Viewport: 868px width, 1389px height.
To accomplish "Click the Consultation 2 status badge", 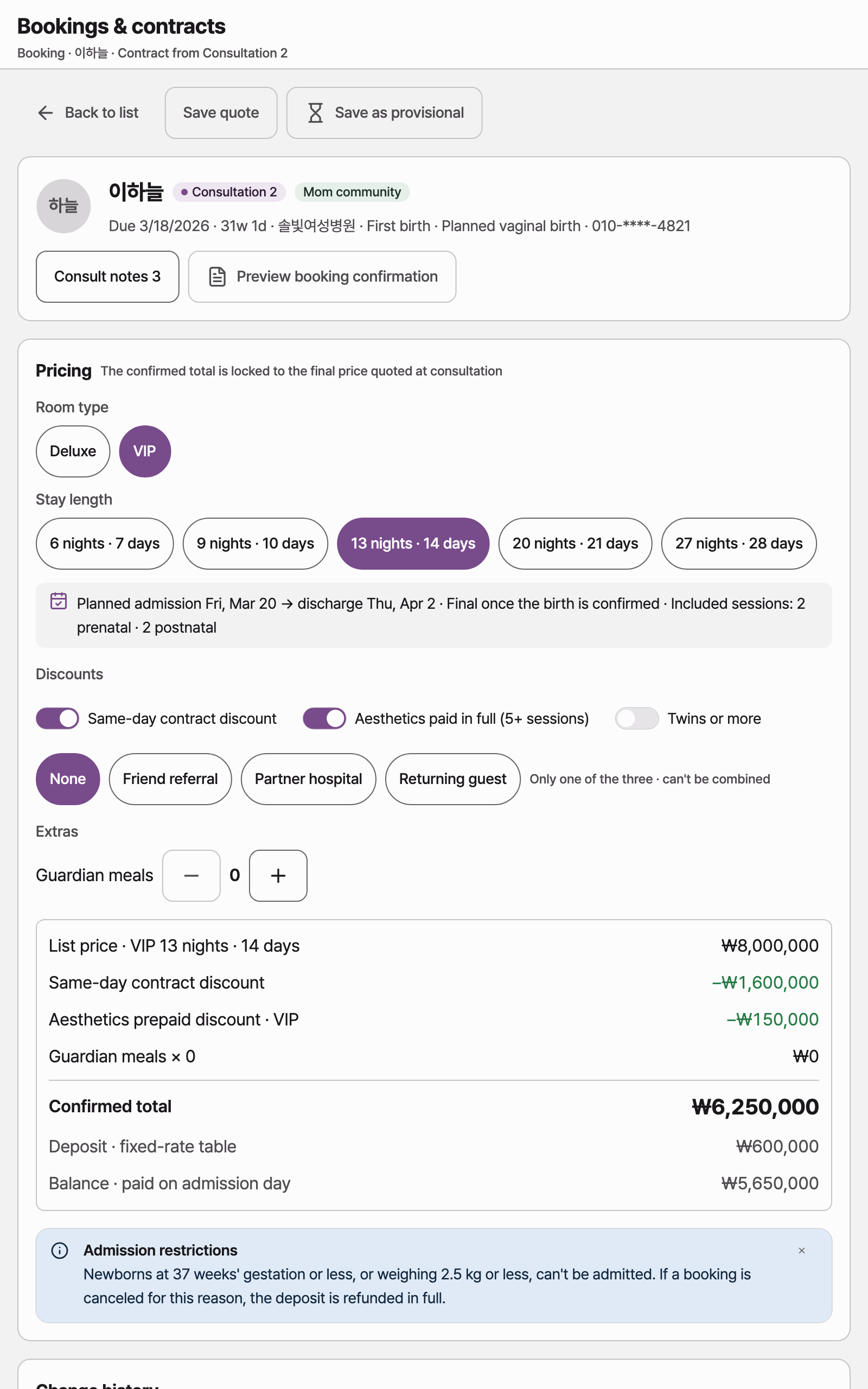I will point(229,192).
